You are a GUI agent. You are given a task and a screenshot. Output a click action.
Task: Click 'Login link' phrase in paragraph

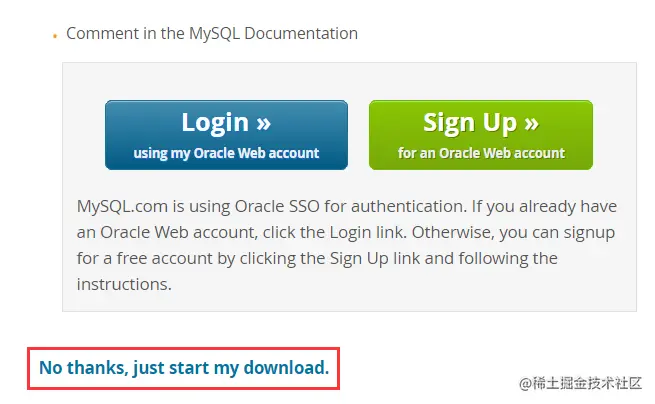pos(368,232)
